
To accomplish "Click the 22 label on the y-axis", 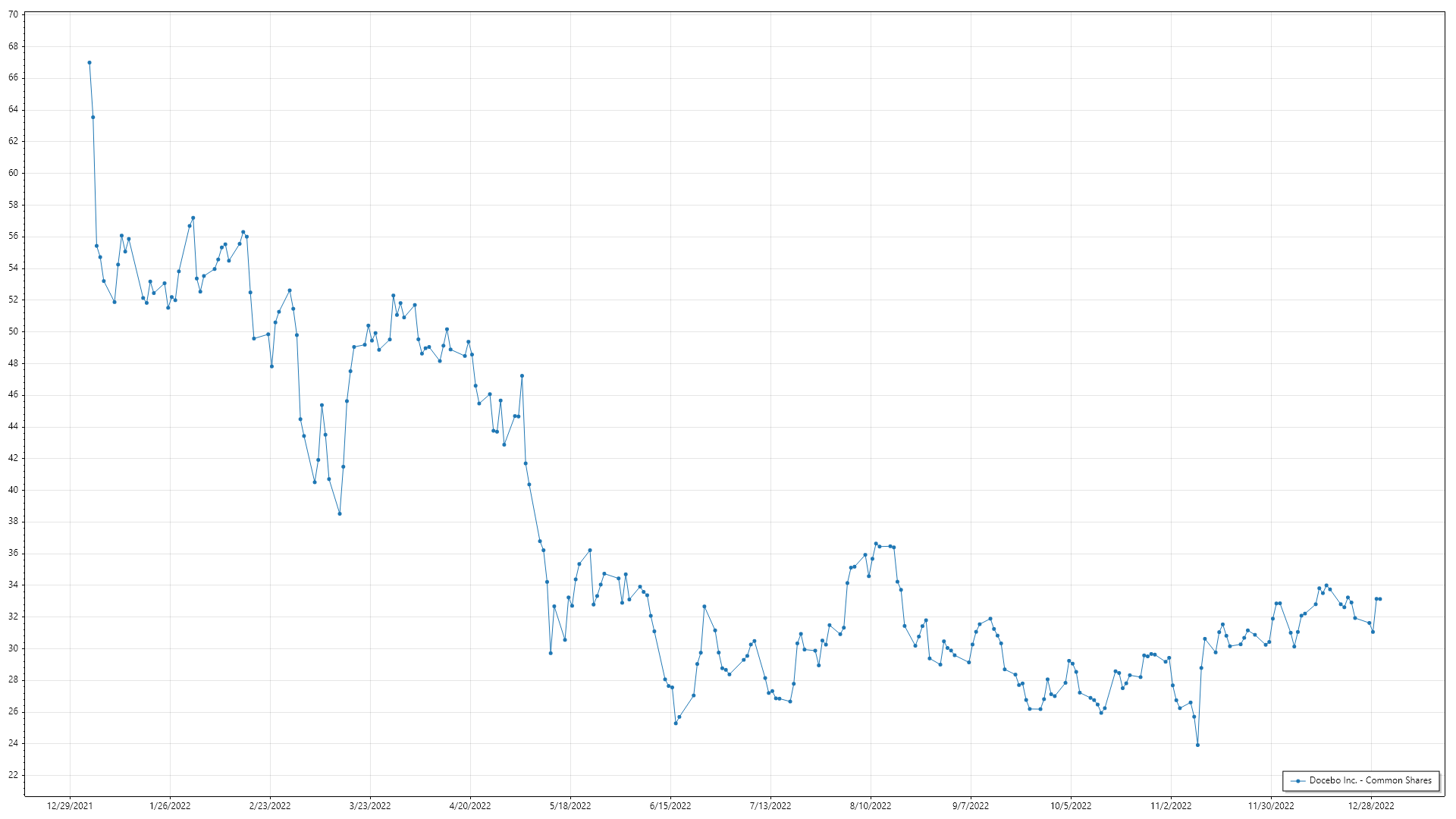I will tap(14, 775).
